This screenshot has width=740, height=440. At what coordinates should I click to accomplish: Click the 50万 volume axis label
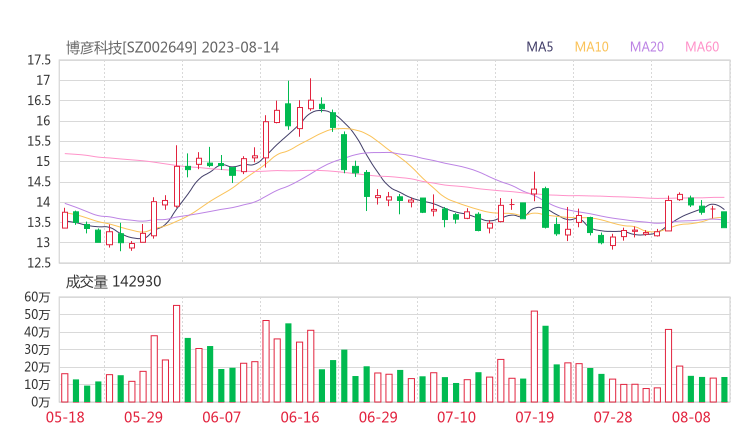[x=37, y=314]
